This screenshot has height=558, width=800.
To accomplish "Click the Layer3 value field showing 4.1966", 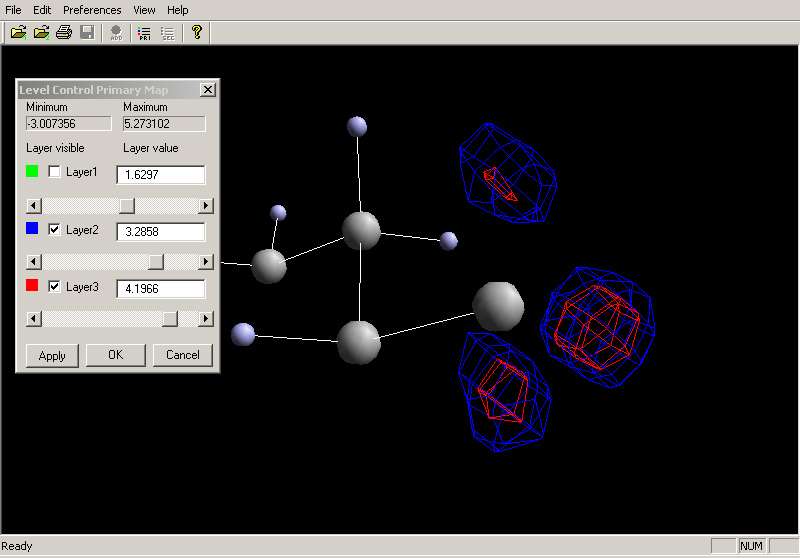I will pos(161,289).
